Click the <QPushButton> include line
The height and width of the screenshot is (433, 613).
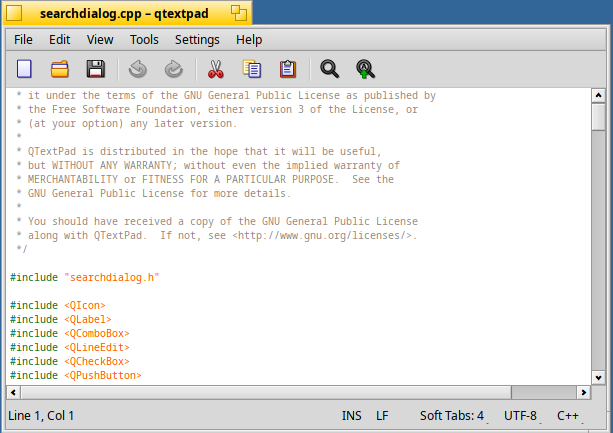[x=75, y=376]
